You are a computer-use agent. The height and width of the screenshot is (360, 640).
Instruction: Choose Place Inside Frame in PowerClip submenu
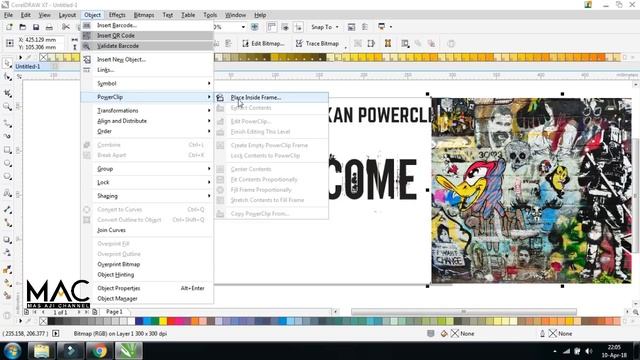click(x=271, y=98)
